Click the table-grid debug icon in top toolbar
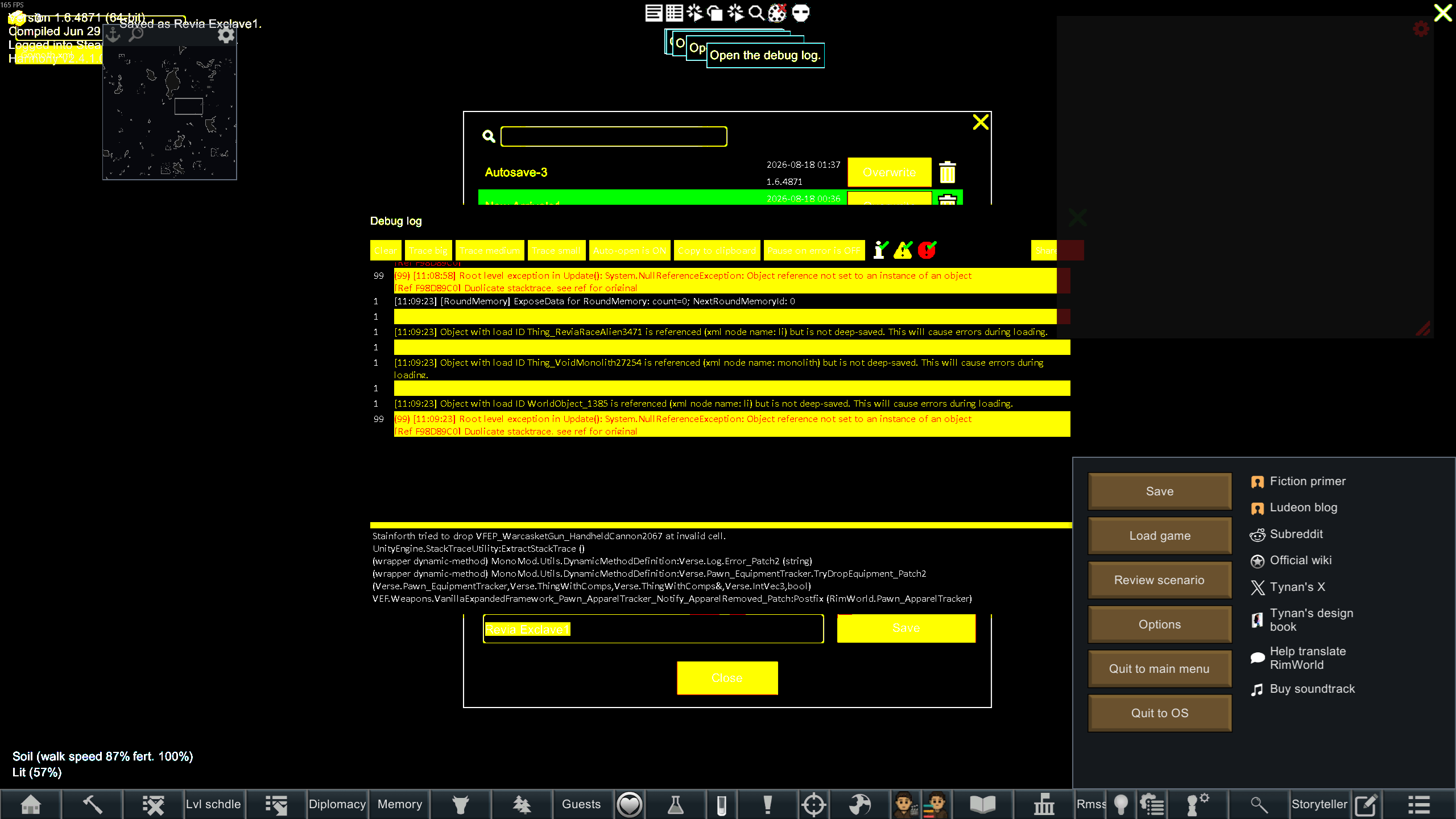1456x819 pixels. click(674, 13)
